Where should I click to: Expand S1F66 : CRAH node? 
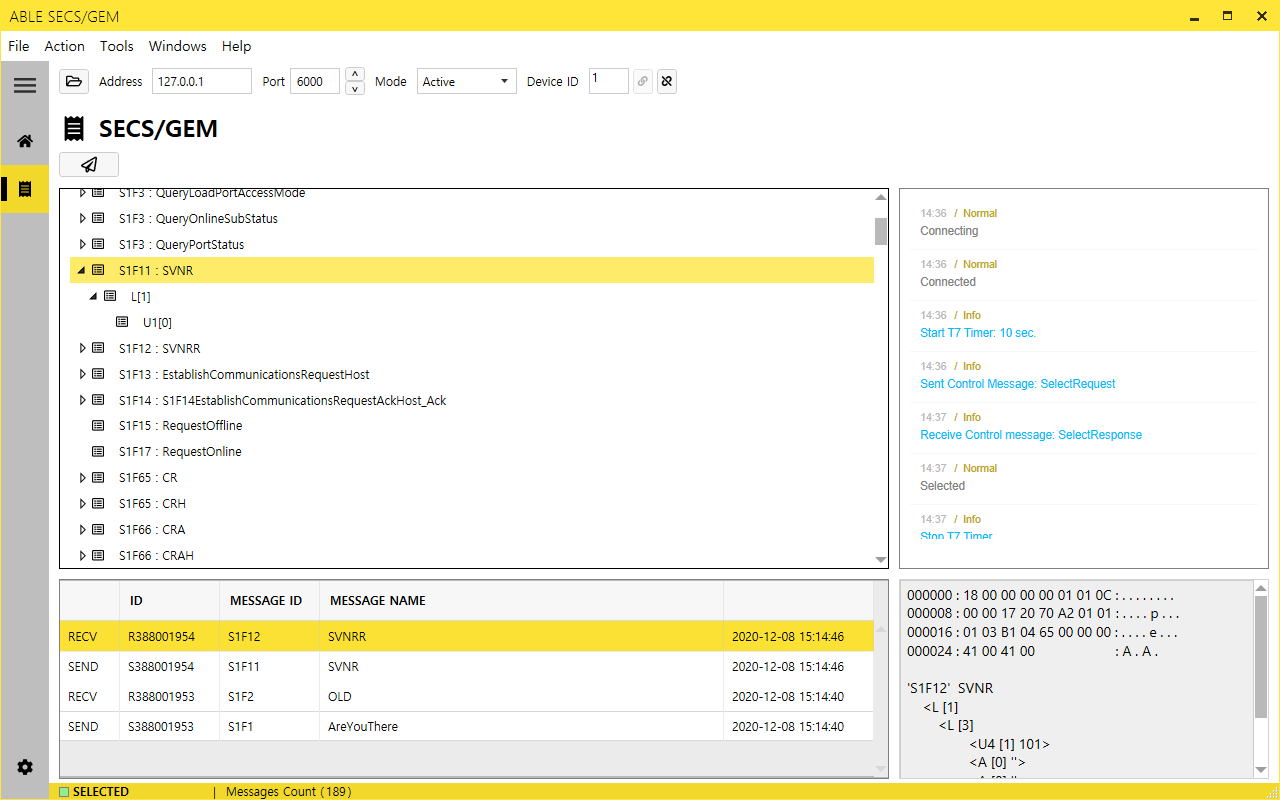(x=83, y=556)
